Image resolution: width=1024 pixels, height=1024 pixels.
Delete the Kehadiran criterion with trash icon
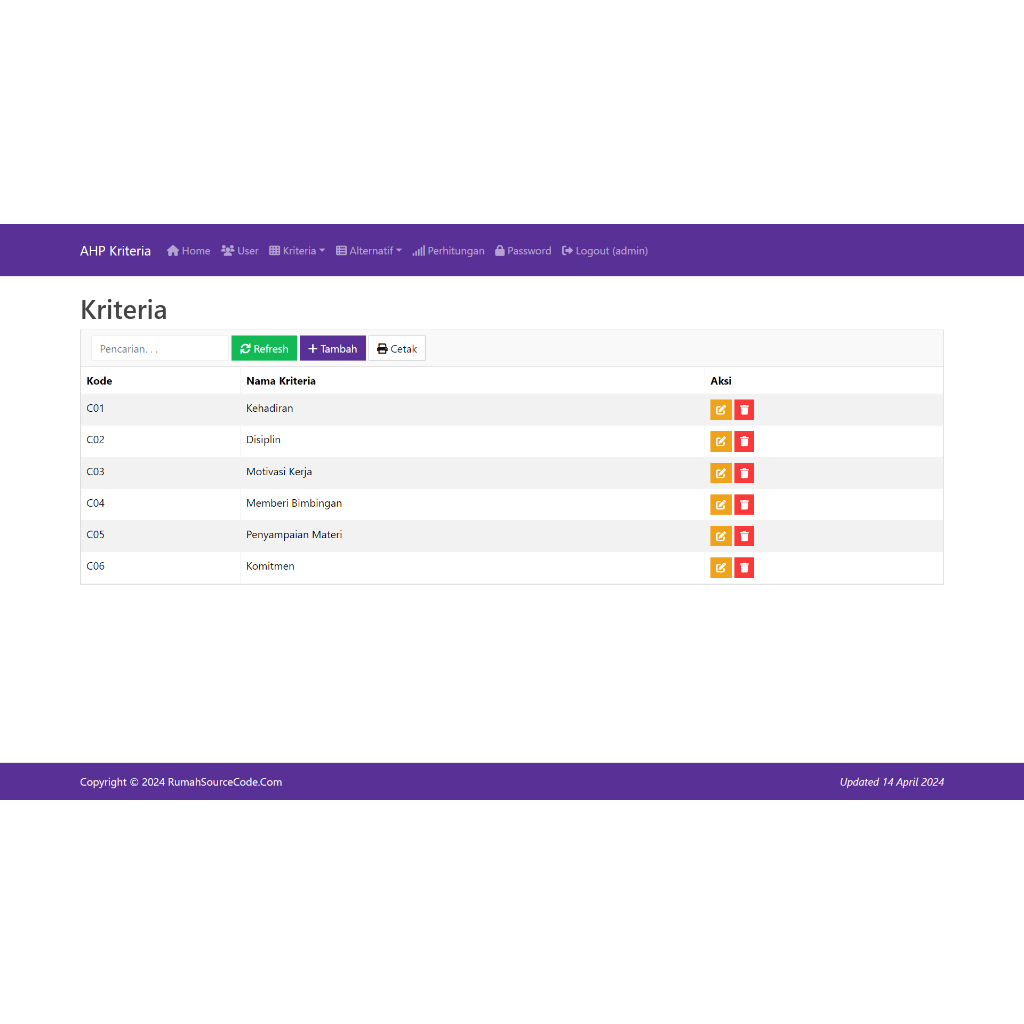744,410
